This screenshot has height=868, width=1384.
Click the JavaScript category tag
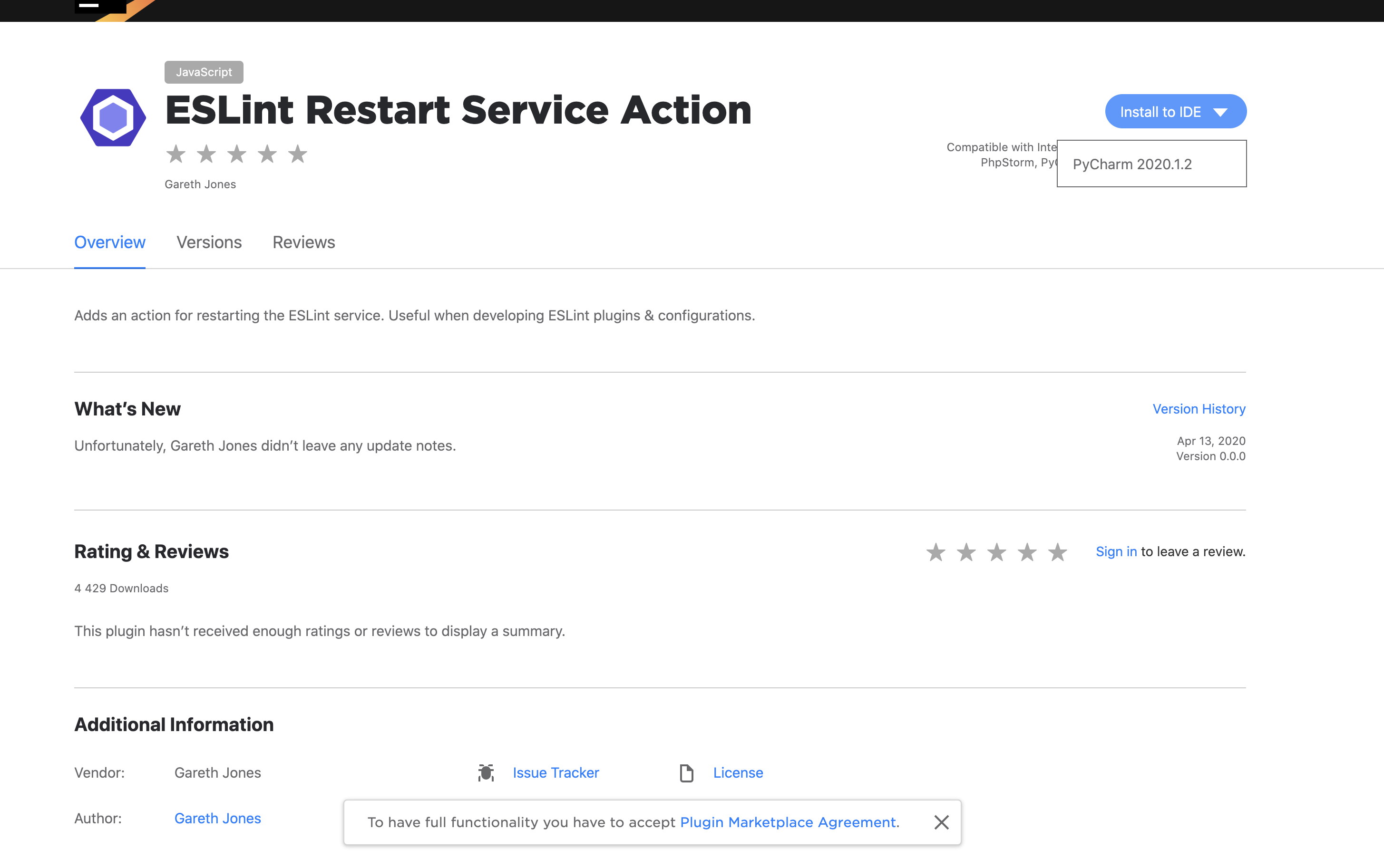point(204,72)
